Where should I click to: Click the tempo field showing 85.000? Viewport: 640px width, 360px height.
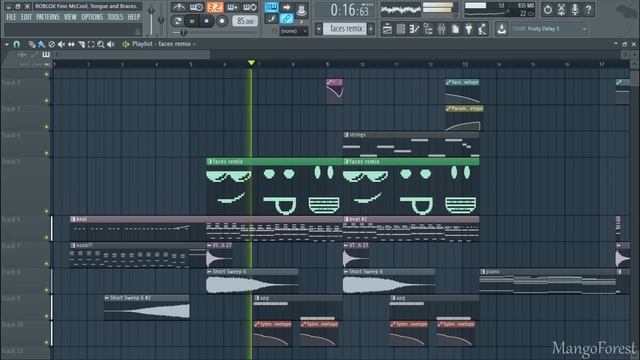point(245,21)
